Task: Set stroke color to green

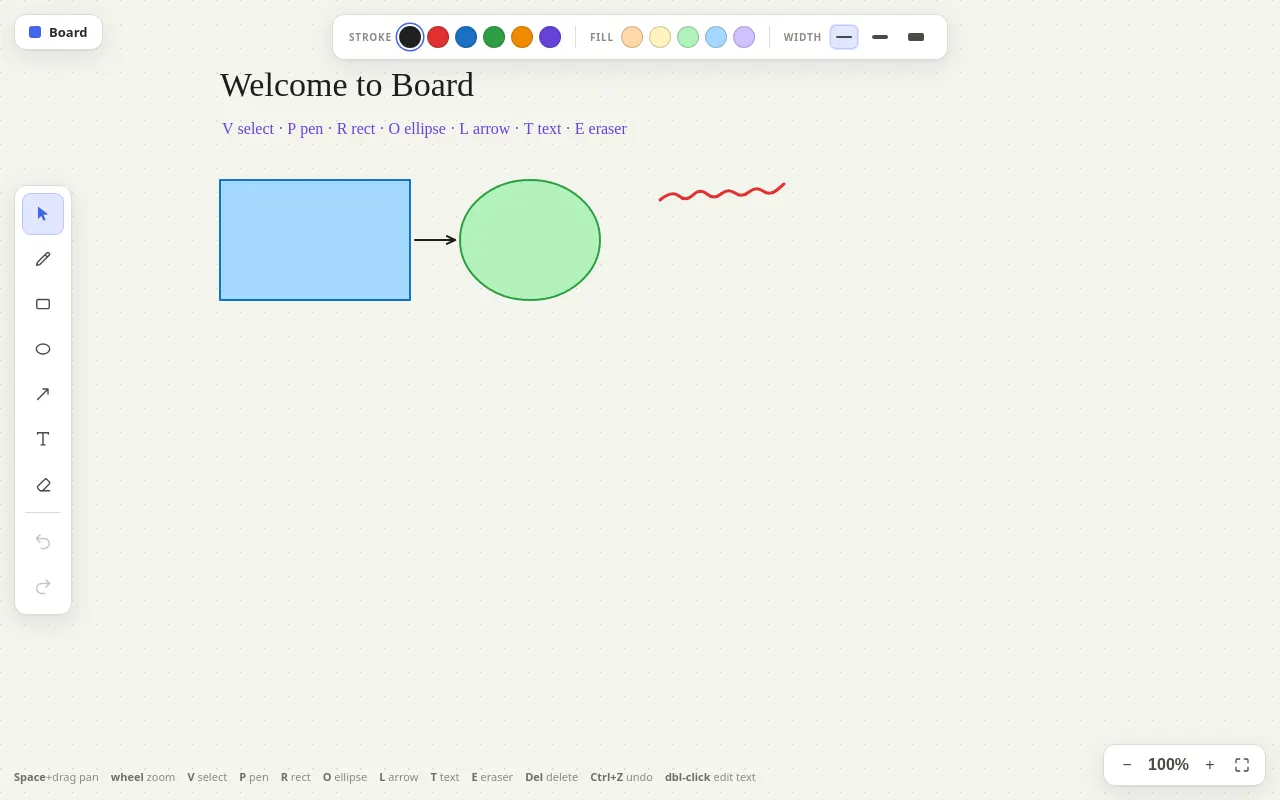Action: point(494,37)
